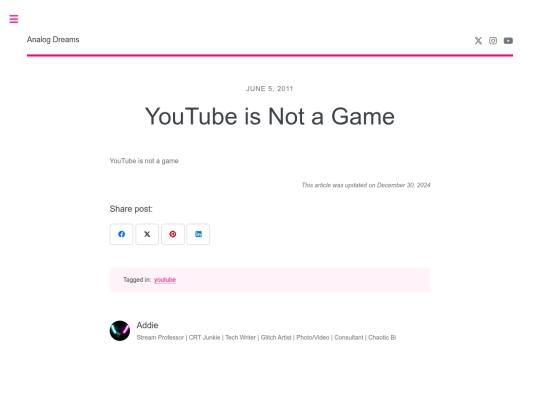Open author Addie's name link

coord(147,325)
